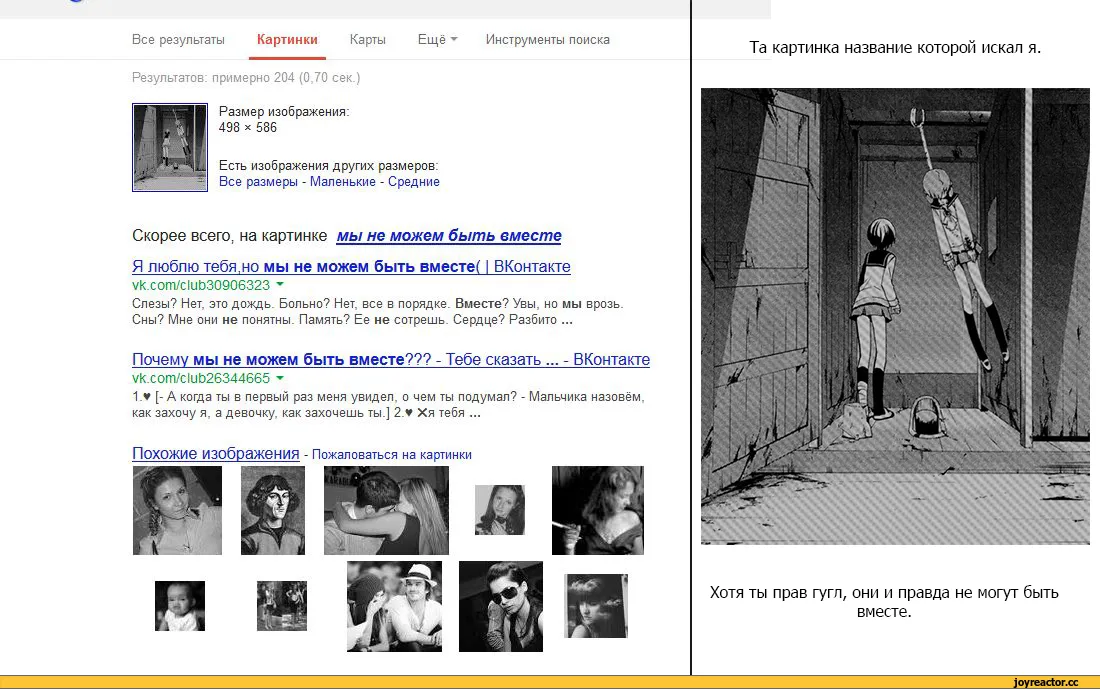Expand the Ещё dropdown menu
The width and height of the screenshot is (1100, 689).
click(x=437, y=40)
